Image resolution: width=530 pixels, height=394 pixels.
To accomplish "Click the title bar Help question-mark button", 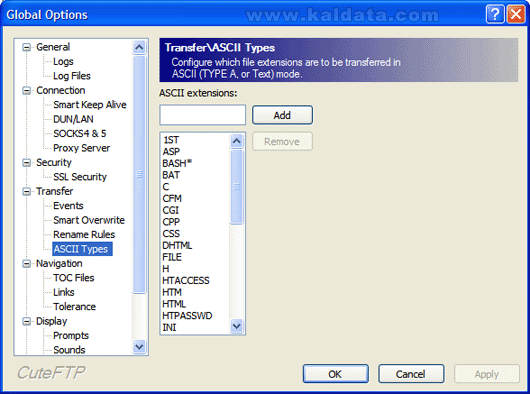I will point(495,15).
